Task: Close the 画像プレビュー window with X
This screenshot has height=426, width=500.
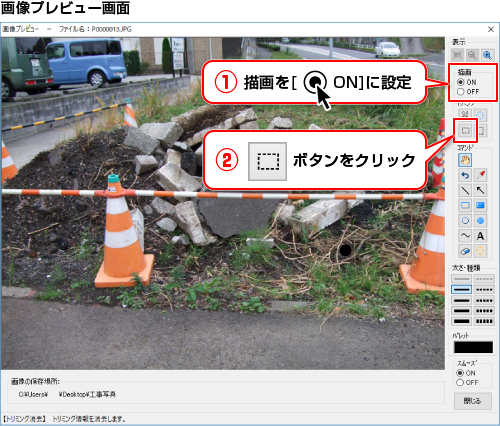Action: coord(491,29)
